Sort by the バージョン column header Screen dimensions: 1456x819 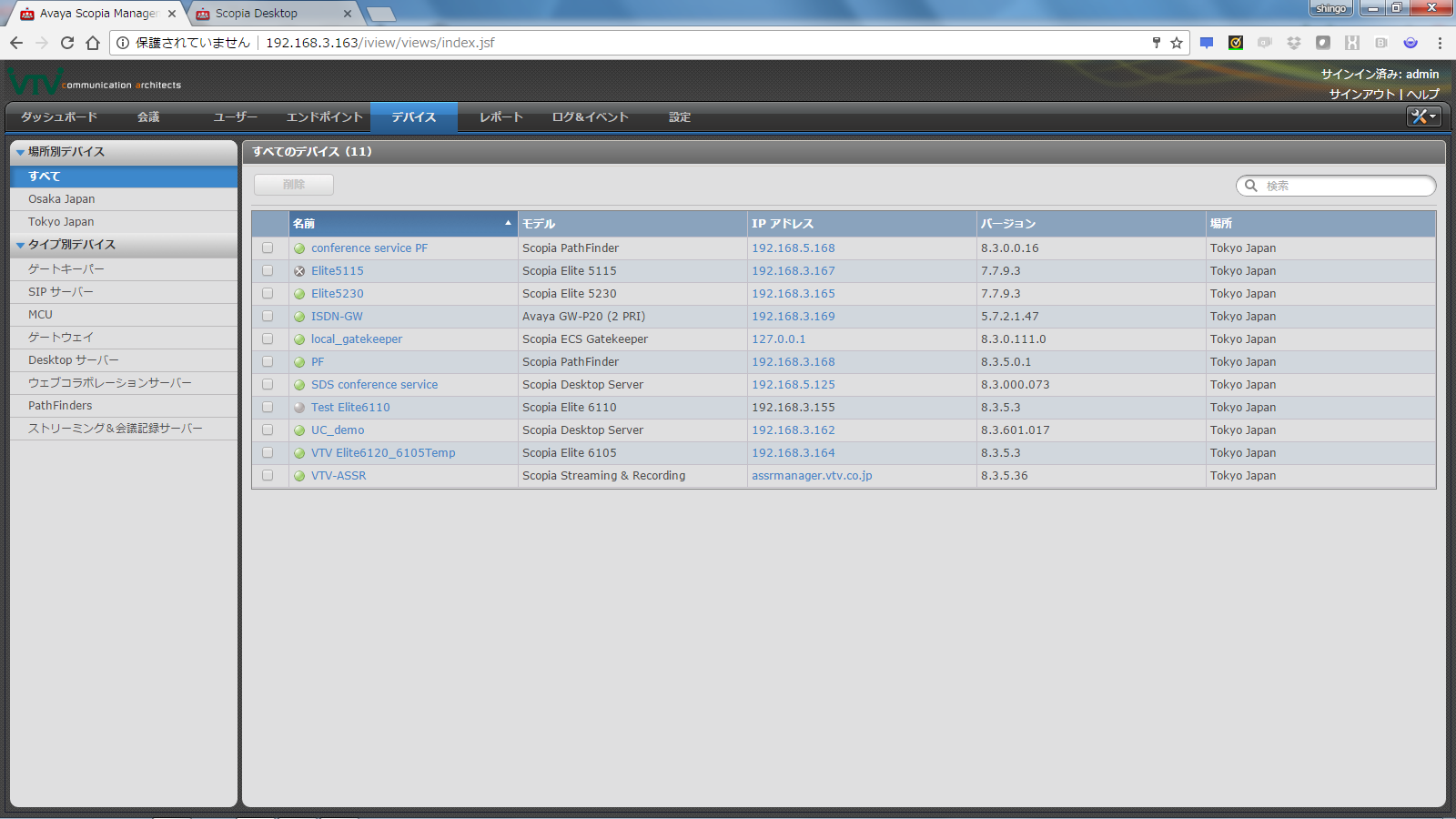click(x=1091, y=223)
